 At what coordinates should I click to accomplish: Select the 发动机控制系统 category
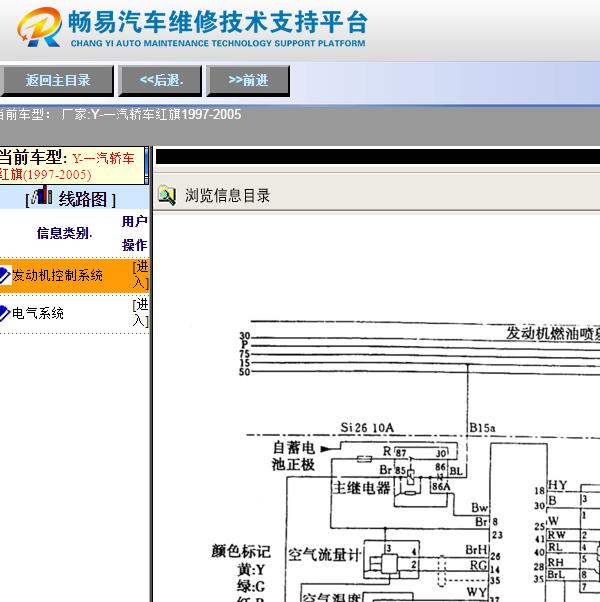tap(57, 275)
